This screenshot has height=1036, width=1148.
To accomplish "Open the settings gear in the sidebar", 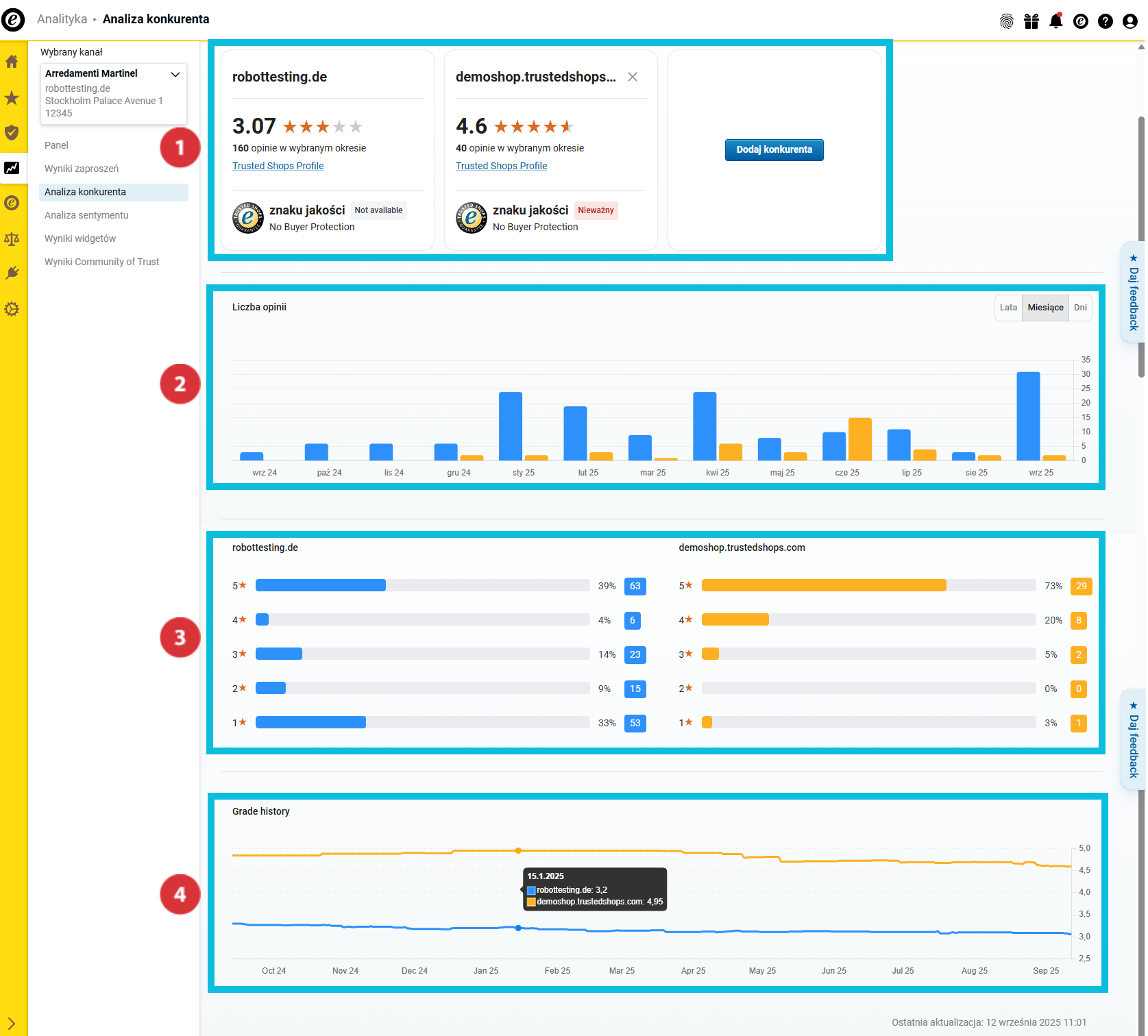I will coord(12,309).
